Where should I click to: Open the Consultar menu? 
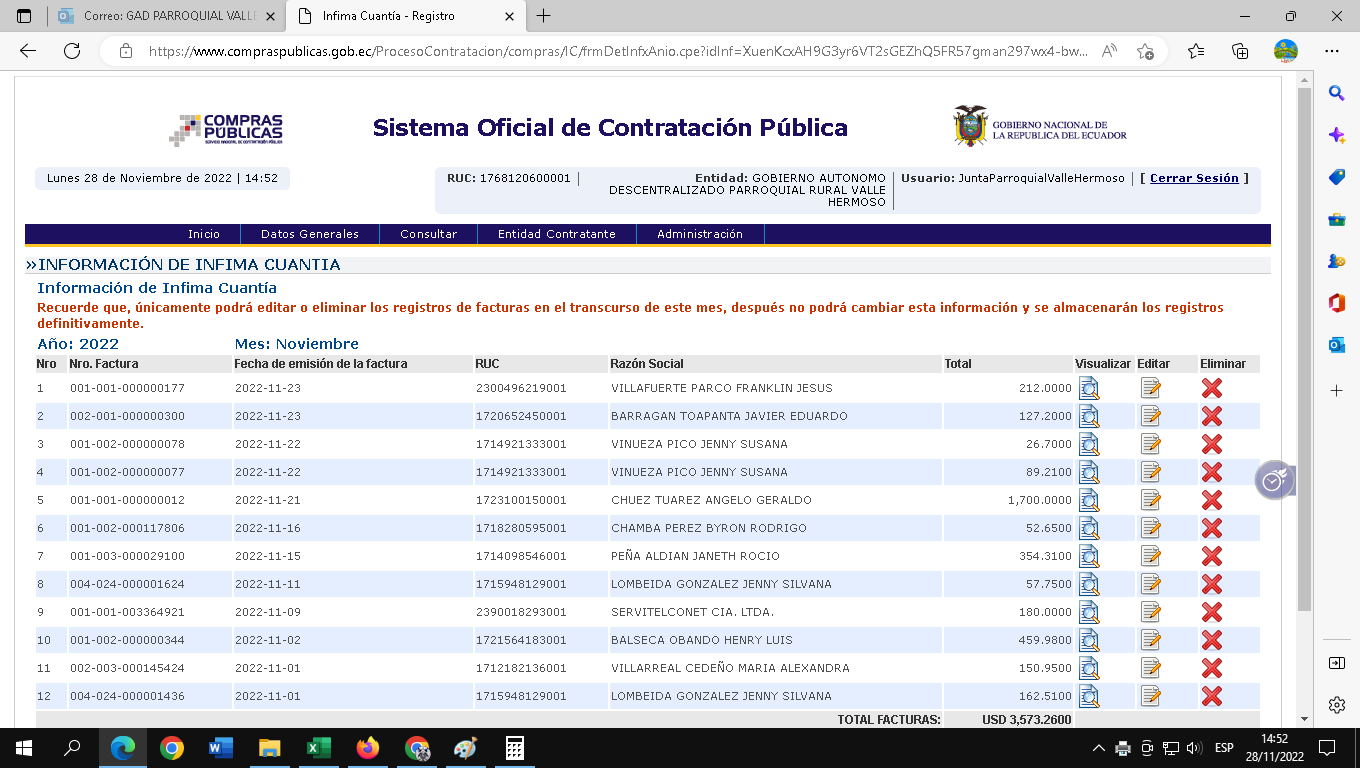(x=428, y=234)
